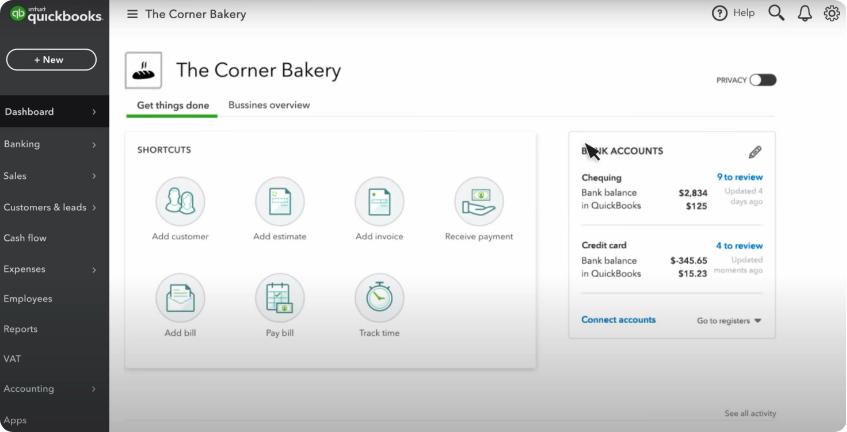Image resolution: width=847 pixels, height=432 pixels.
Task: Click the Track time stopwatch icon
Action: tap(379, 298)
